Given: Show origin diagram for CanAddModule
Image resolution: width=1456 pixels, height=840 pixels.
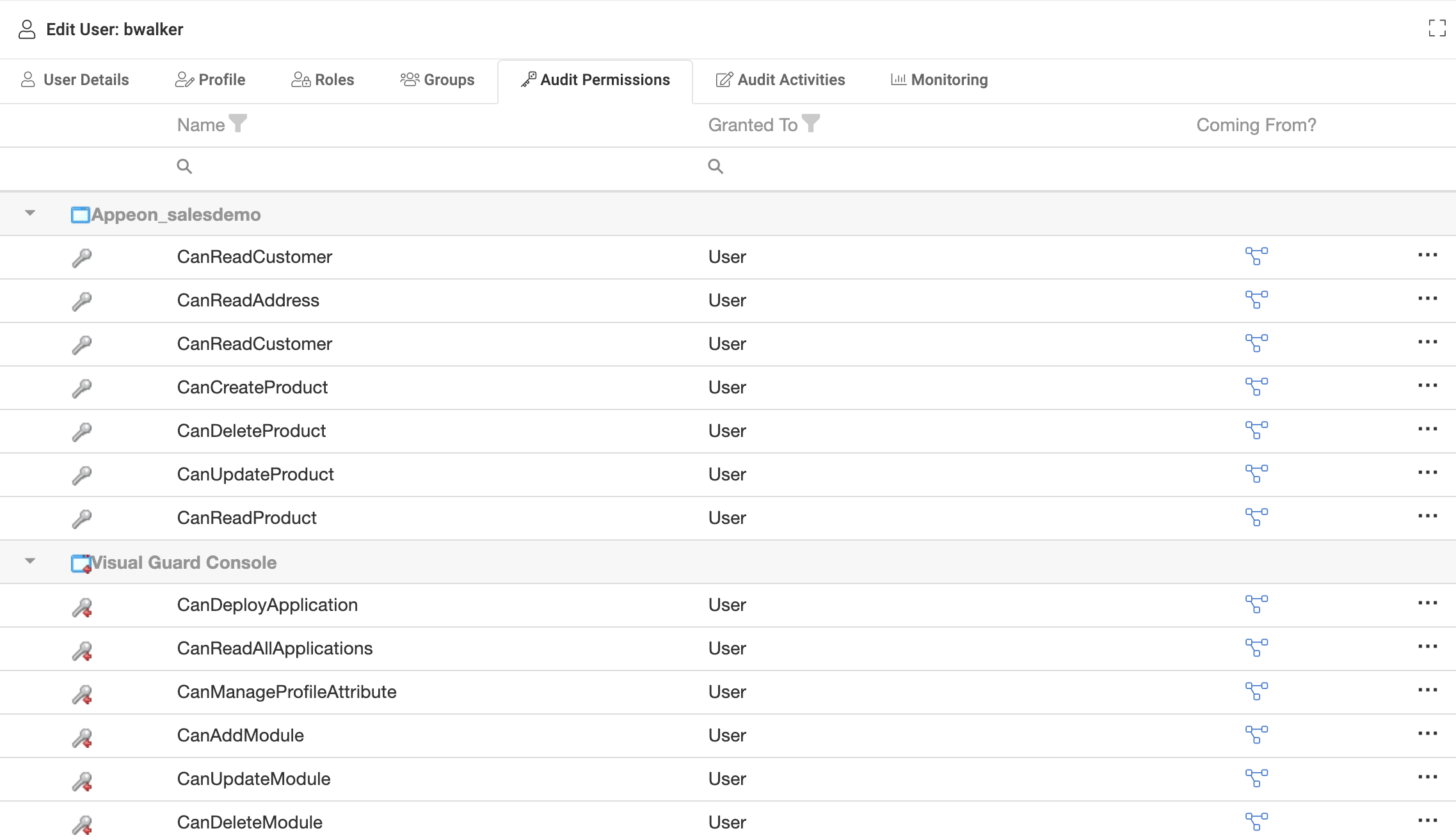Looking at the screenshot, I should 1256,734.
